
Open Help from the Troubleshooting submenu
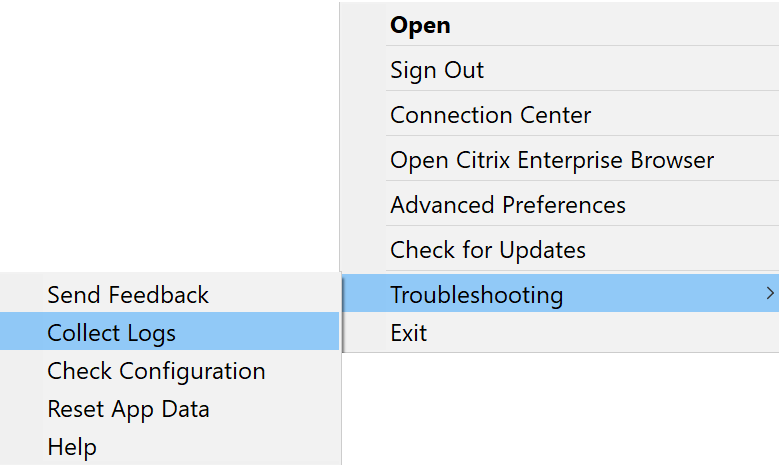click(72, 447)
